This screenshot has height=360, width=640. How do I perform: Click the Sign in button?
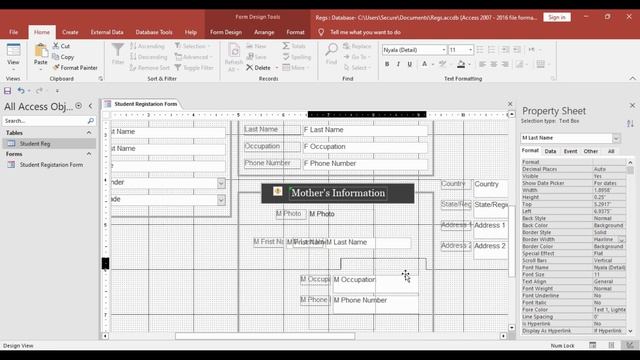click(557, 17)
